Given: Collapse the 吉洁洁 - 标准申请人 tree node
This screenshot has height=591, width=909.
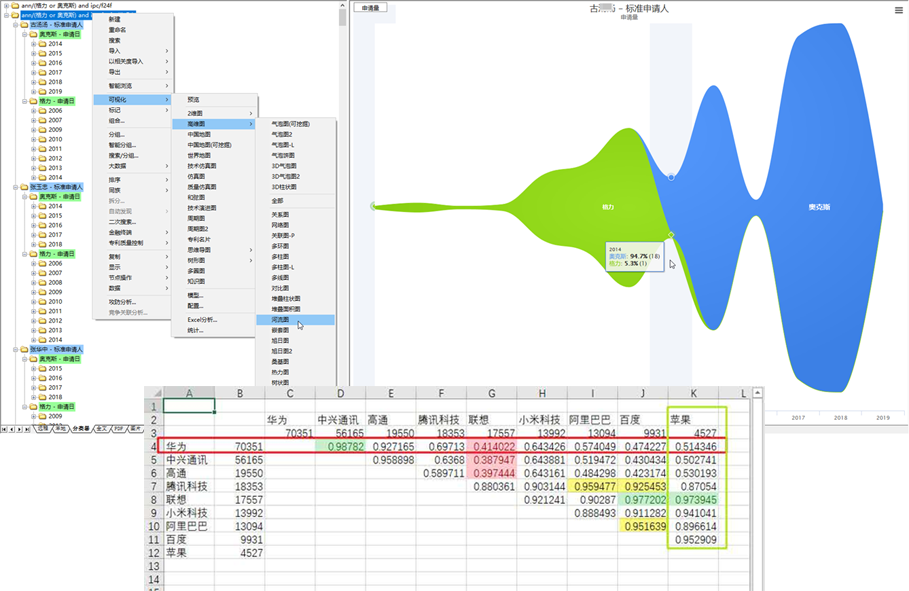Looking at the screenshot, I should pos(13,25).
